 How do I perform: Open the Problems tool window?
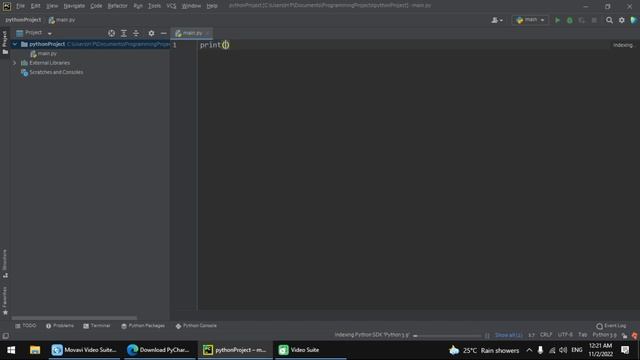pyautogui.click(x=60, y=326)
